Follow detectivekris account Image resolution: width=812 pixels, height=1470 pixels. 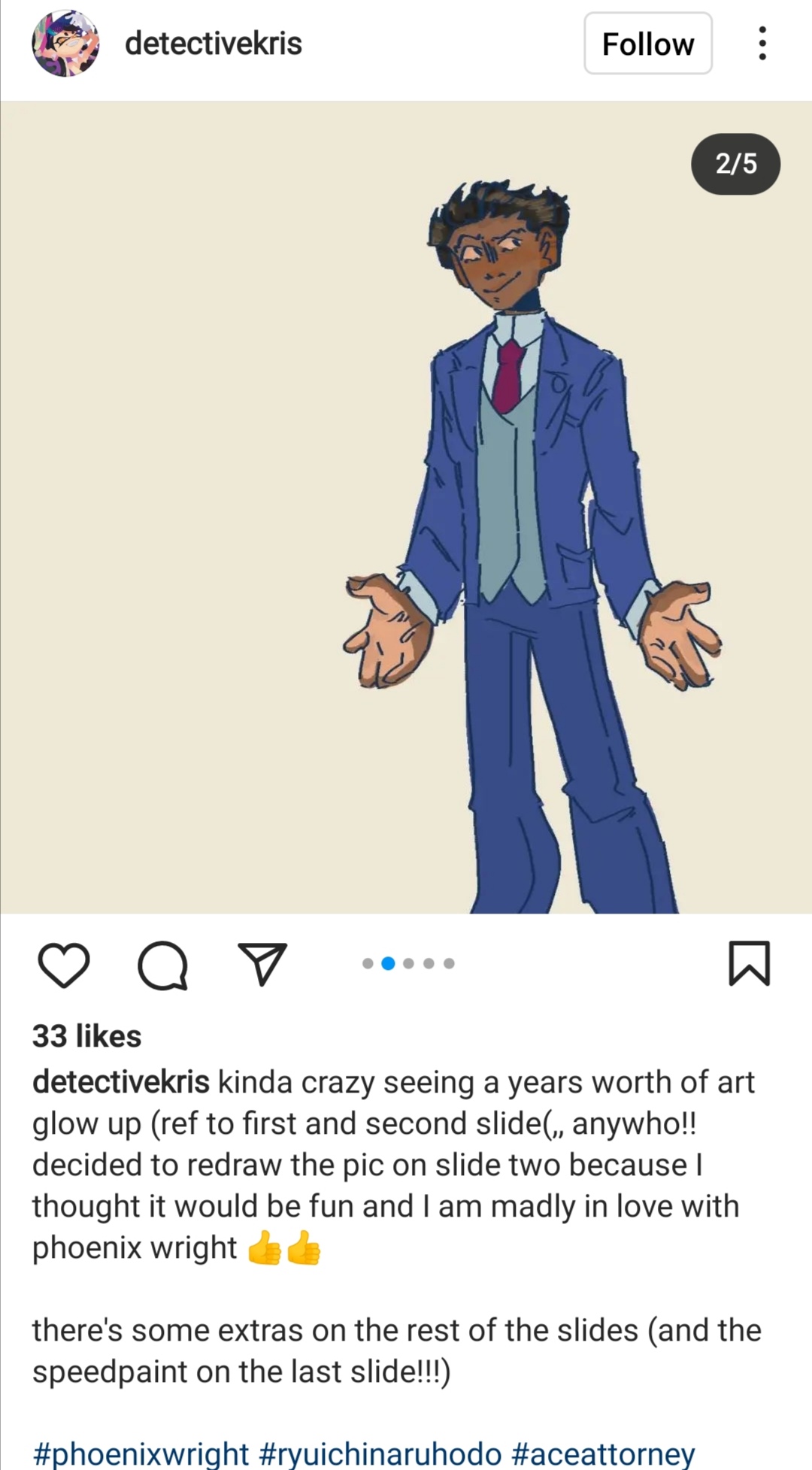pos(648,44)
